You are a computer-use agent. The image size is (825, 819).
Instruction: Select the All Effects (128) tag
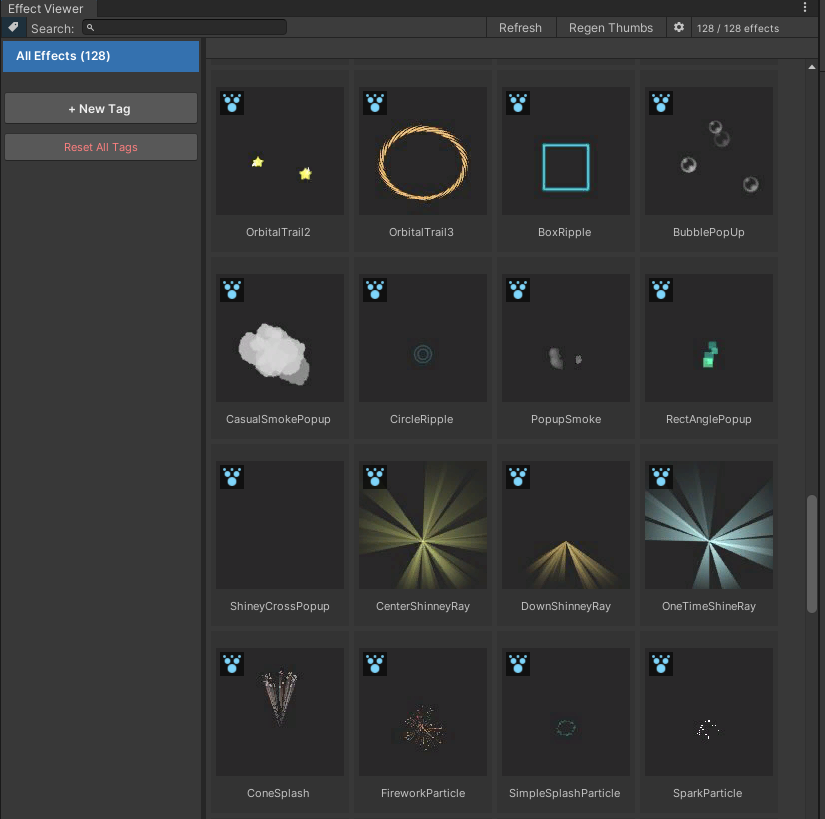tap(101, 56)
